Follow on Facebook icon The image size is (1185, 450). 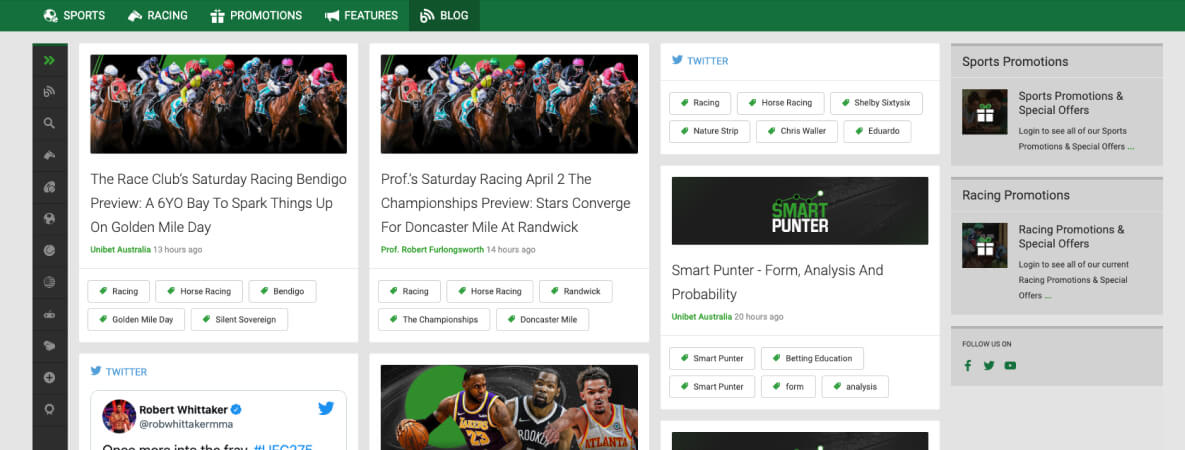pos(967,365)
